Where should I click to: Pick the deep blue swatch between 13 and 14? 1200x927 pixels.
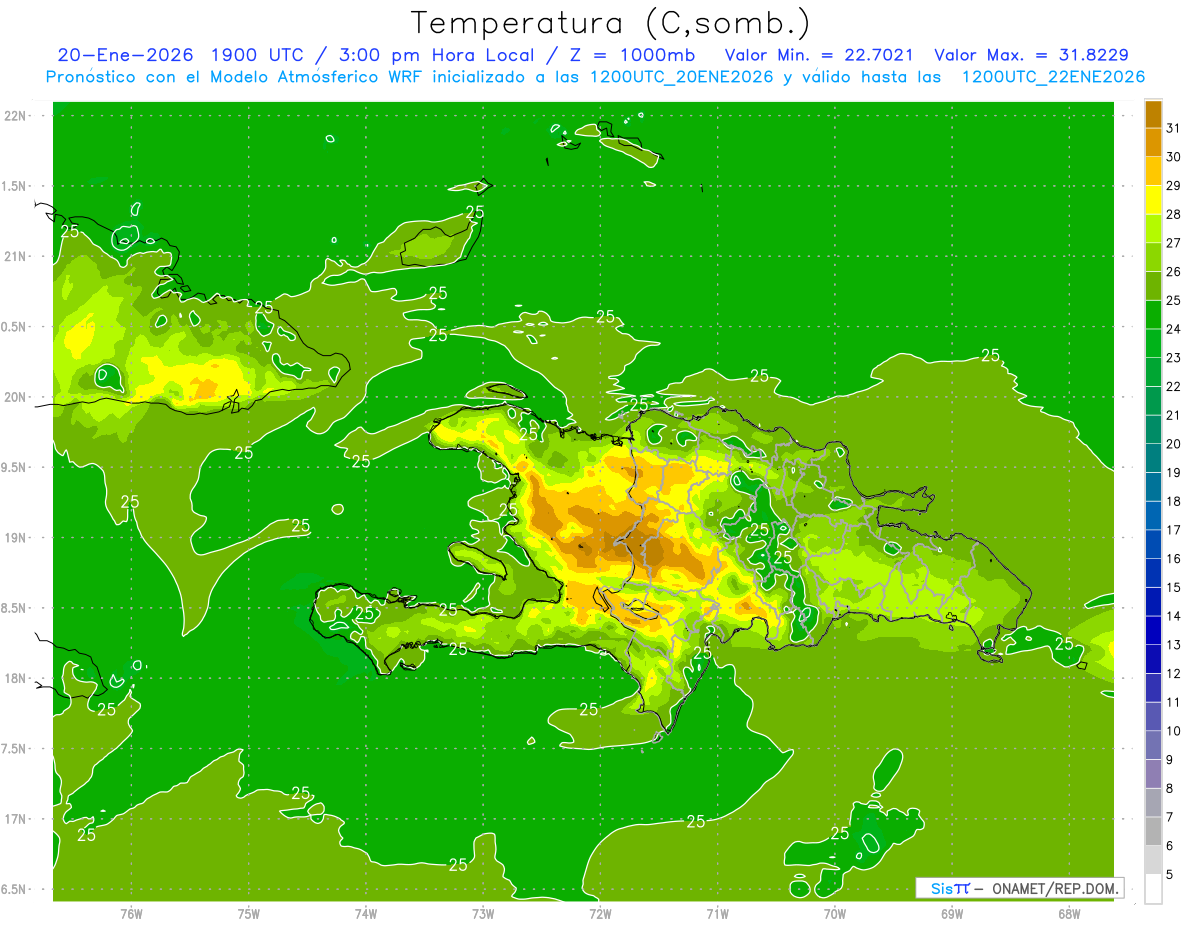coord(1153,630)
